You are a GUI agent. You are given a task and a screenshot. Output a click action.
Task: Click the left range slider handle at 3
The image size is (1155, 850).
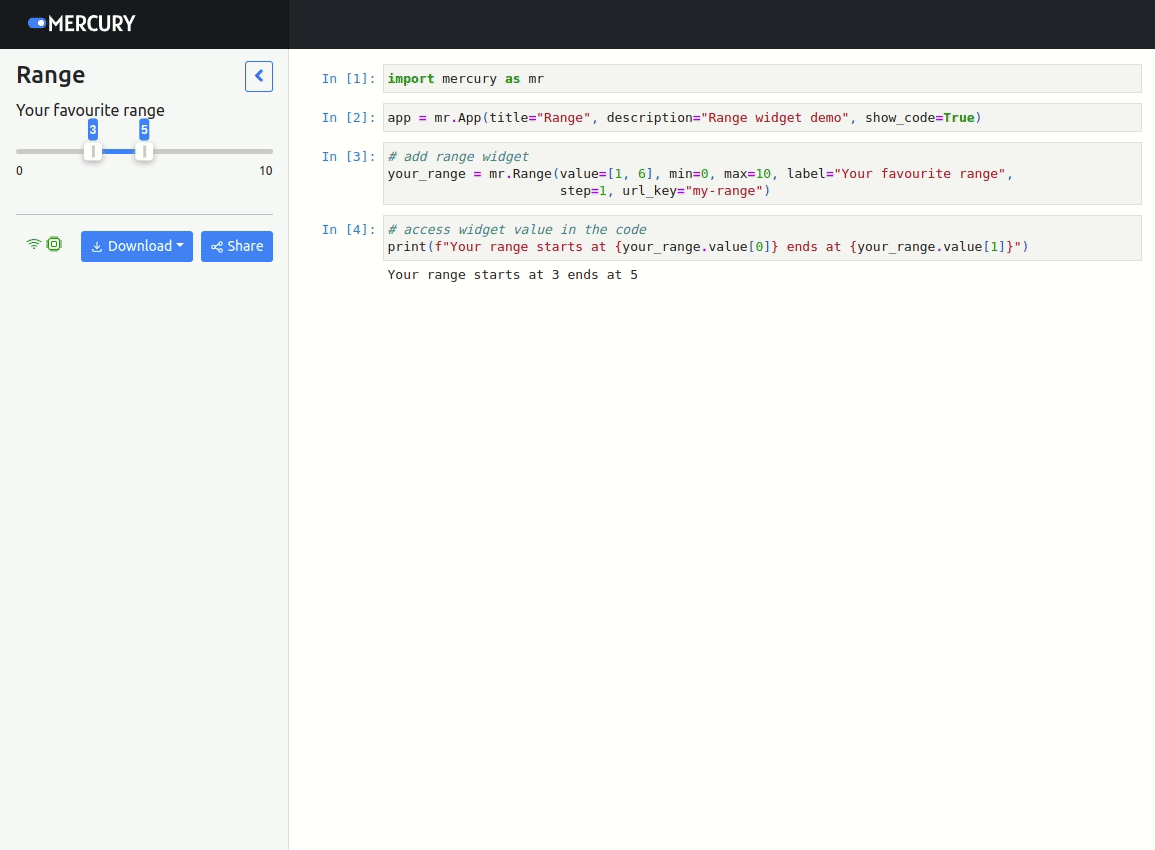pos(93,151)
